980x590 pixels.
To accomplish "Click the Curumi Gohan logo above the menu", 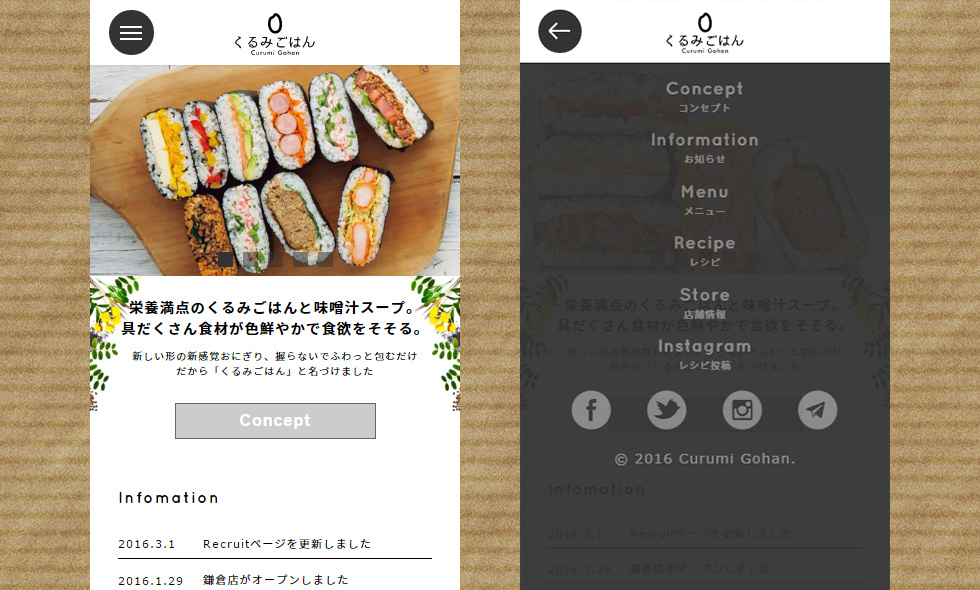I will (x=704, y=33).
